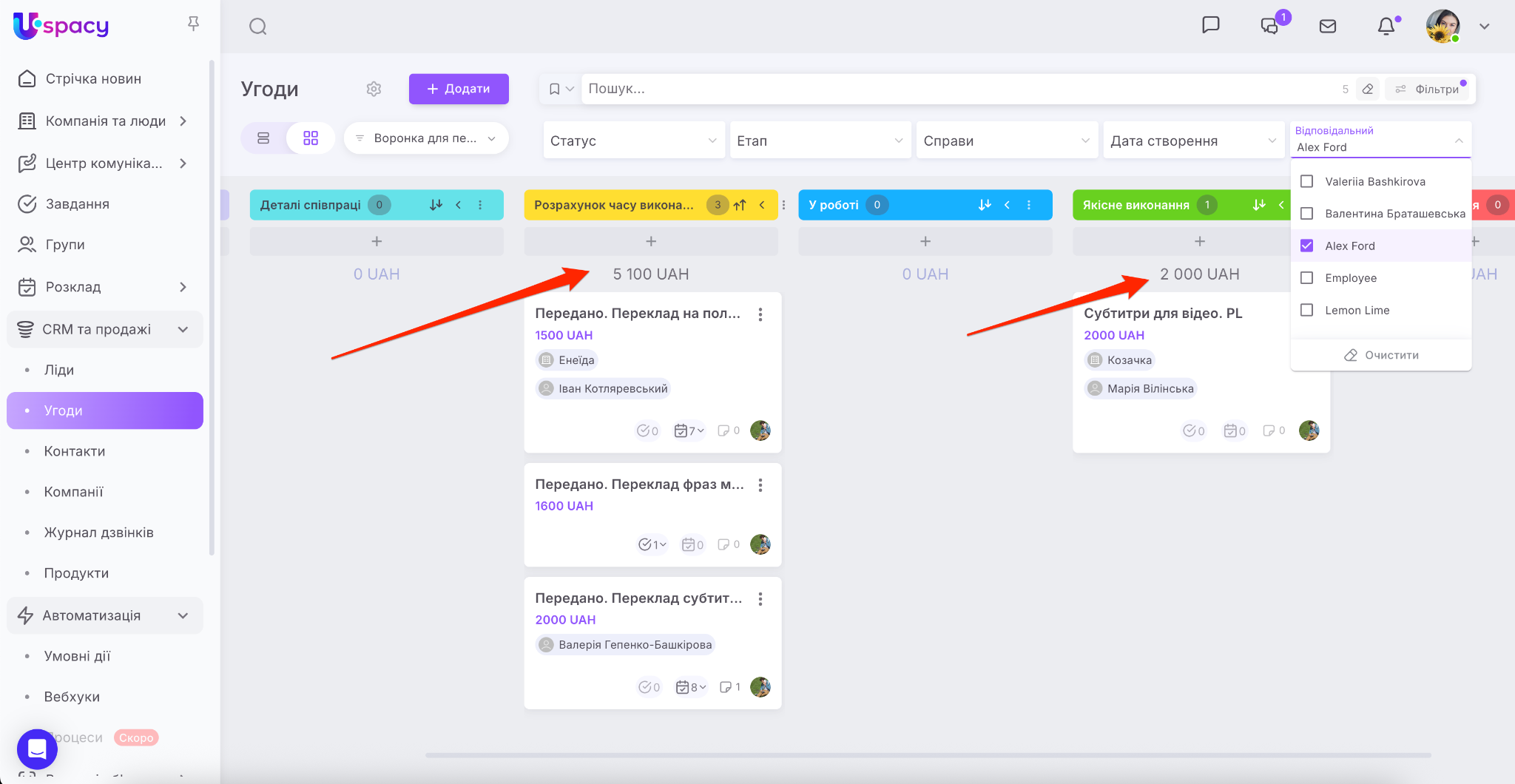Click the horizontal scrollbar under the board
Image resolution: width=1515 pixels, height=784 pixels.
[x=928, y=755]
